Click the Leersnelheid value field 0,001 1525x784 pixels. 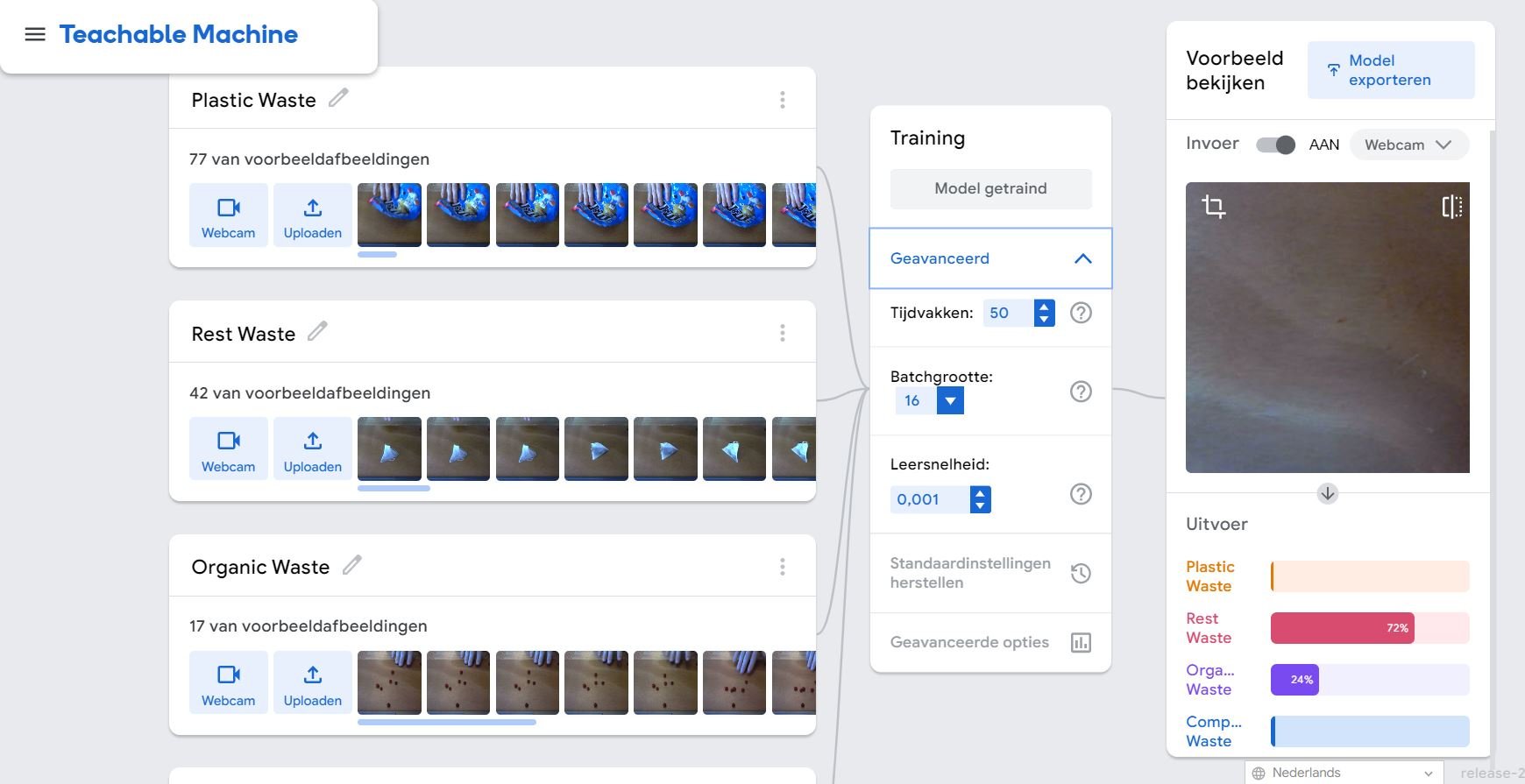tap(931, 499)
